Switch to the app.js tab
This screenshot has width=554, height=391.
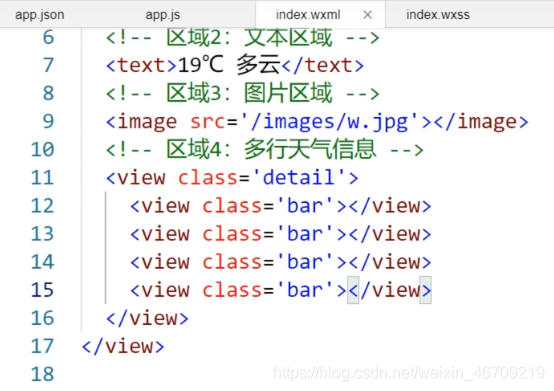pyautogui.click(x=163, y=15)
